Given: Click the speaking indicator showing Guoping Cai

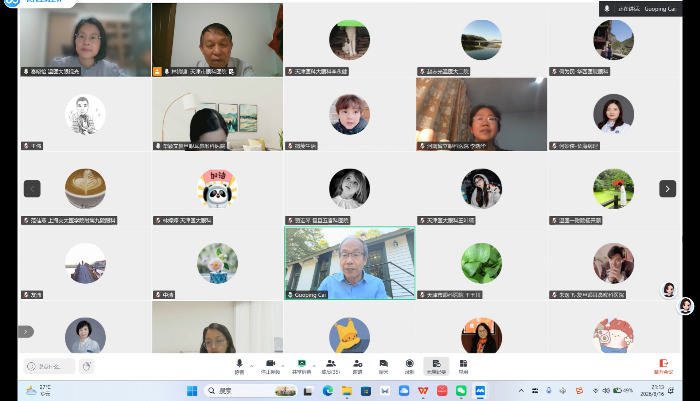Looking at the screenshot, I should [x=641, y=8].
